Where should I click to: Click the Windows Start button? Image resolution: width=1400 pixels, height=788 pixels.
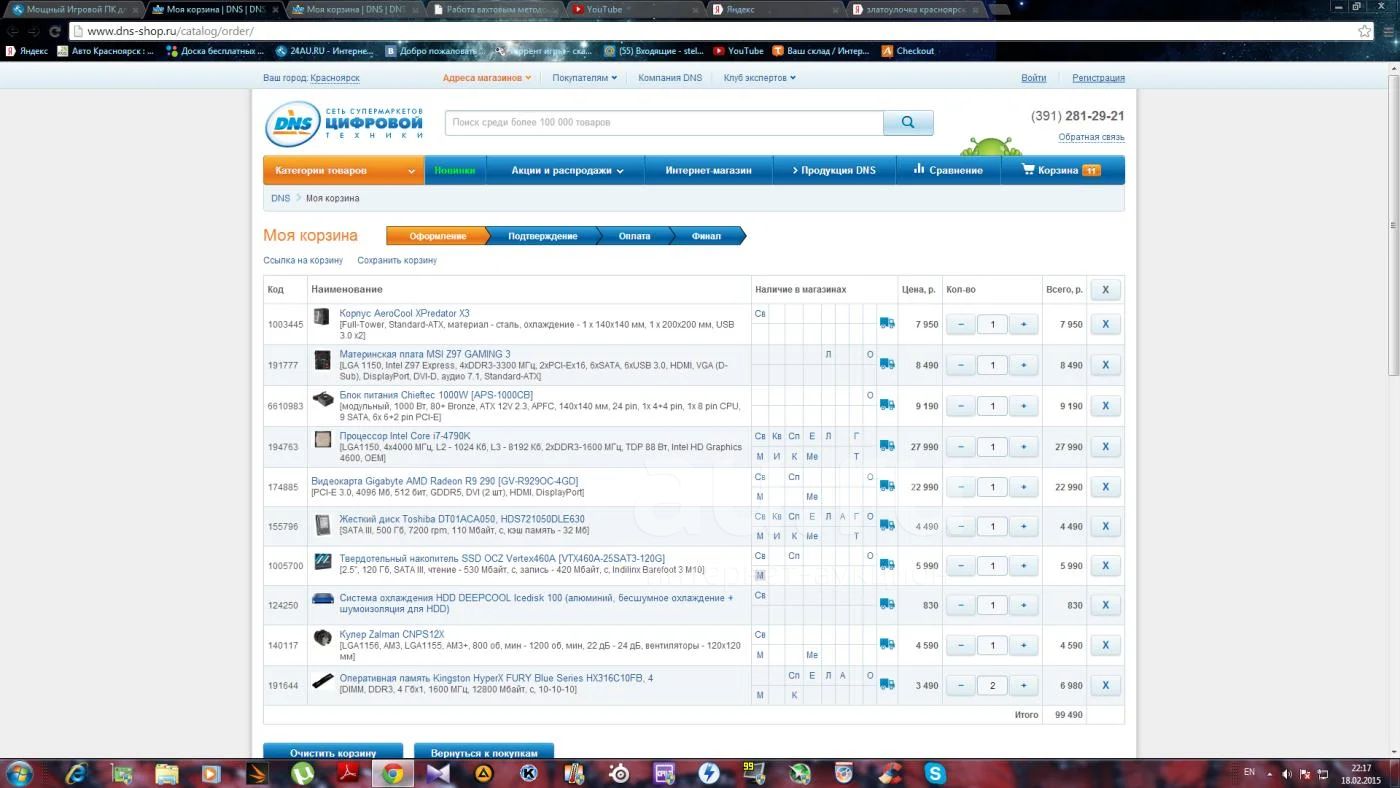(19, 773)
